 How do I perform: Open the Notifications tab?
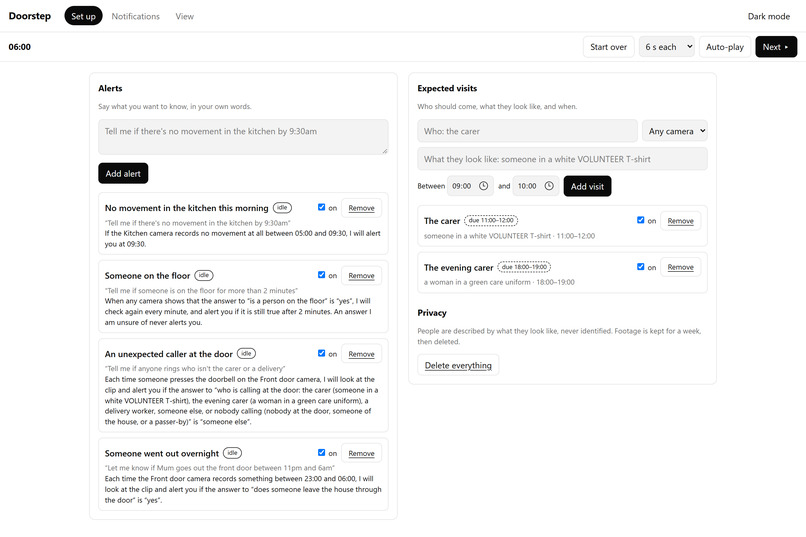click(x=136, y=16)
